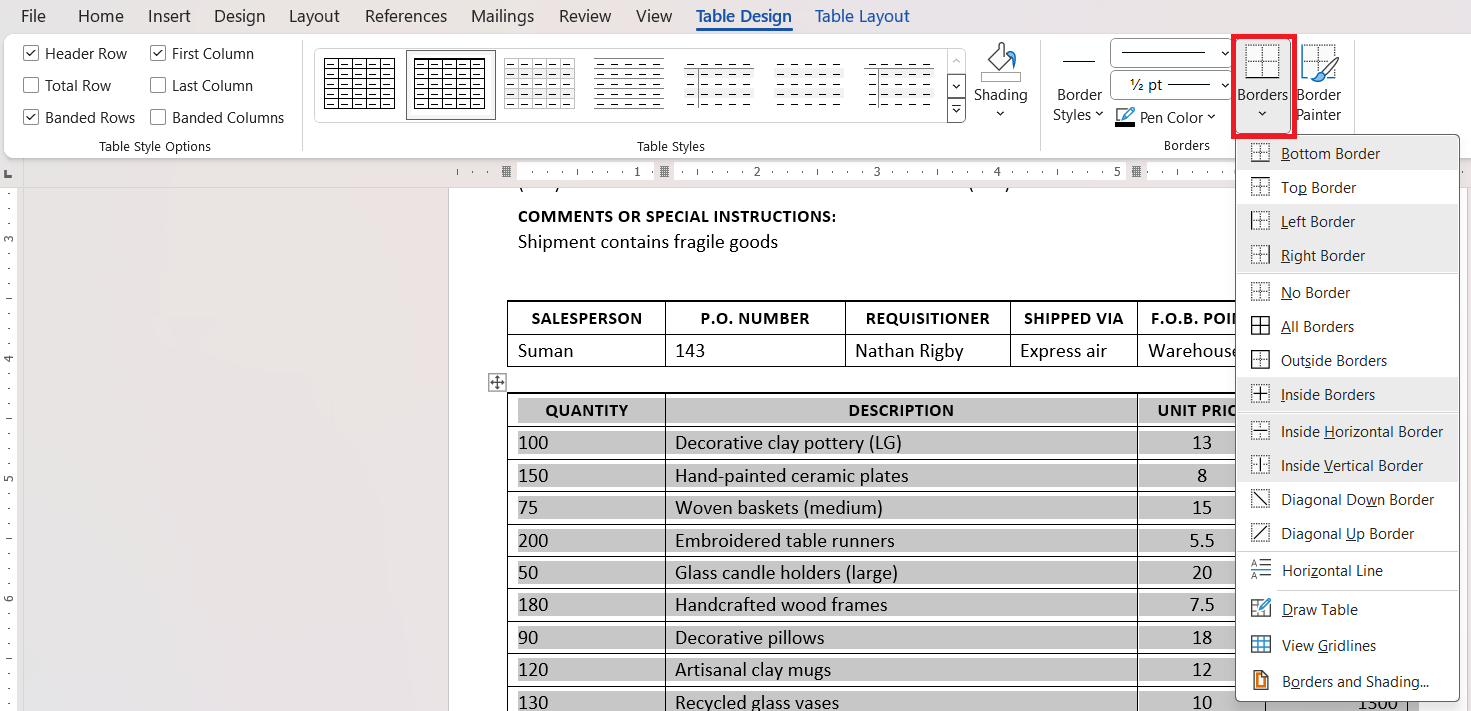Click the Right Border icon
1471x711 pixels.
coord(1261,256)
